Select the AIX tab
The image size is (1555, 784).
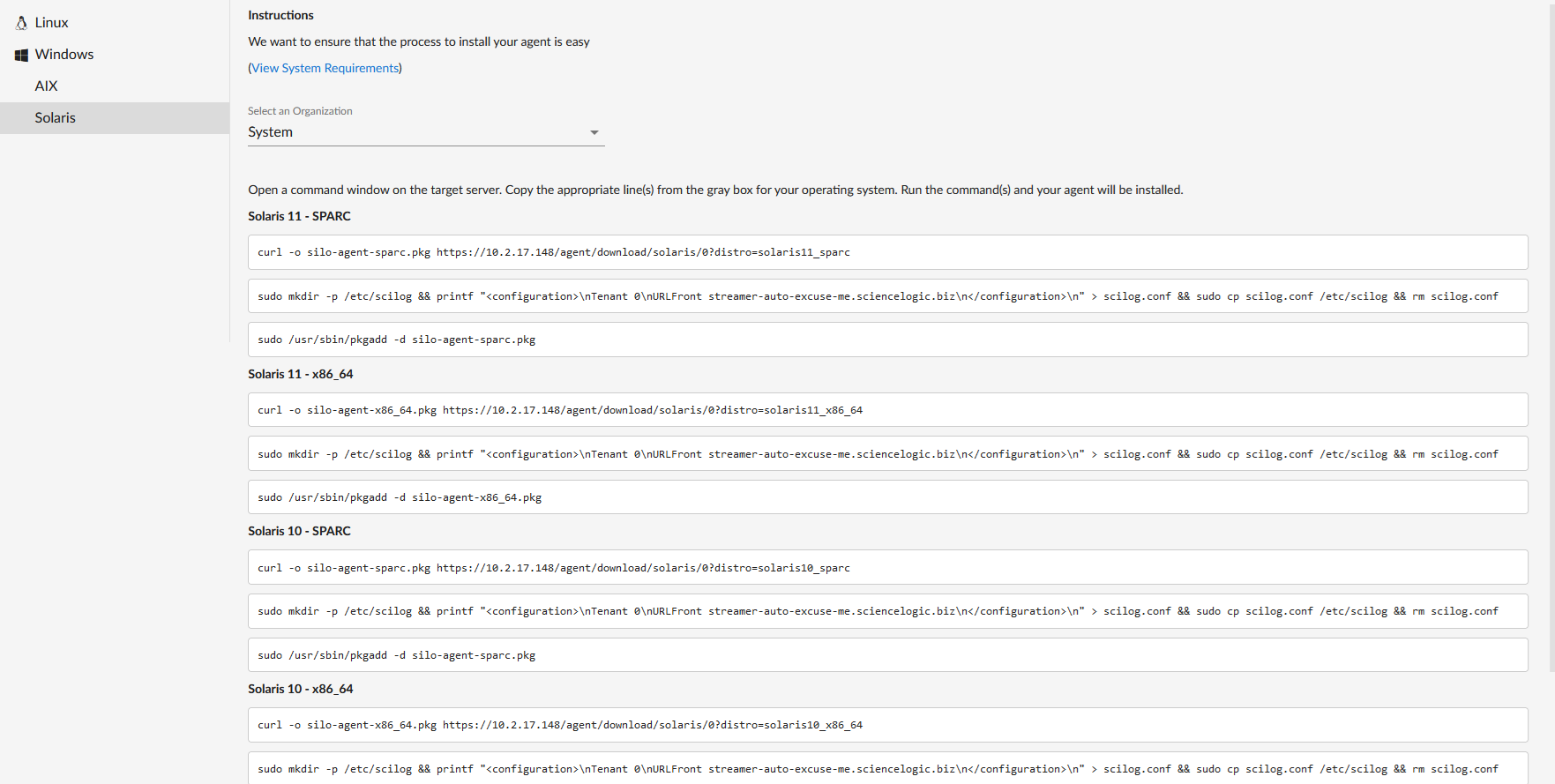point(46,86)
